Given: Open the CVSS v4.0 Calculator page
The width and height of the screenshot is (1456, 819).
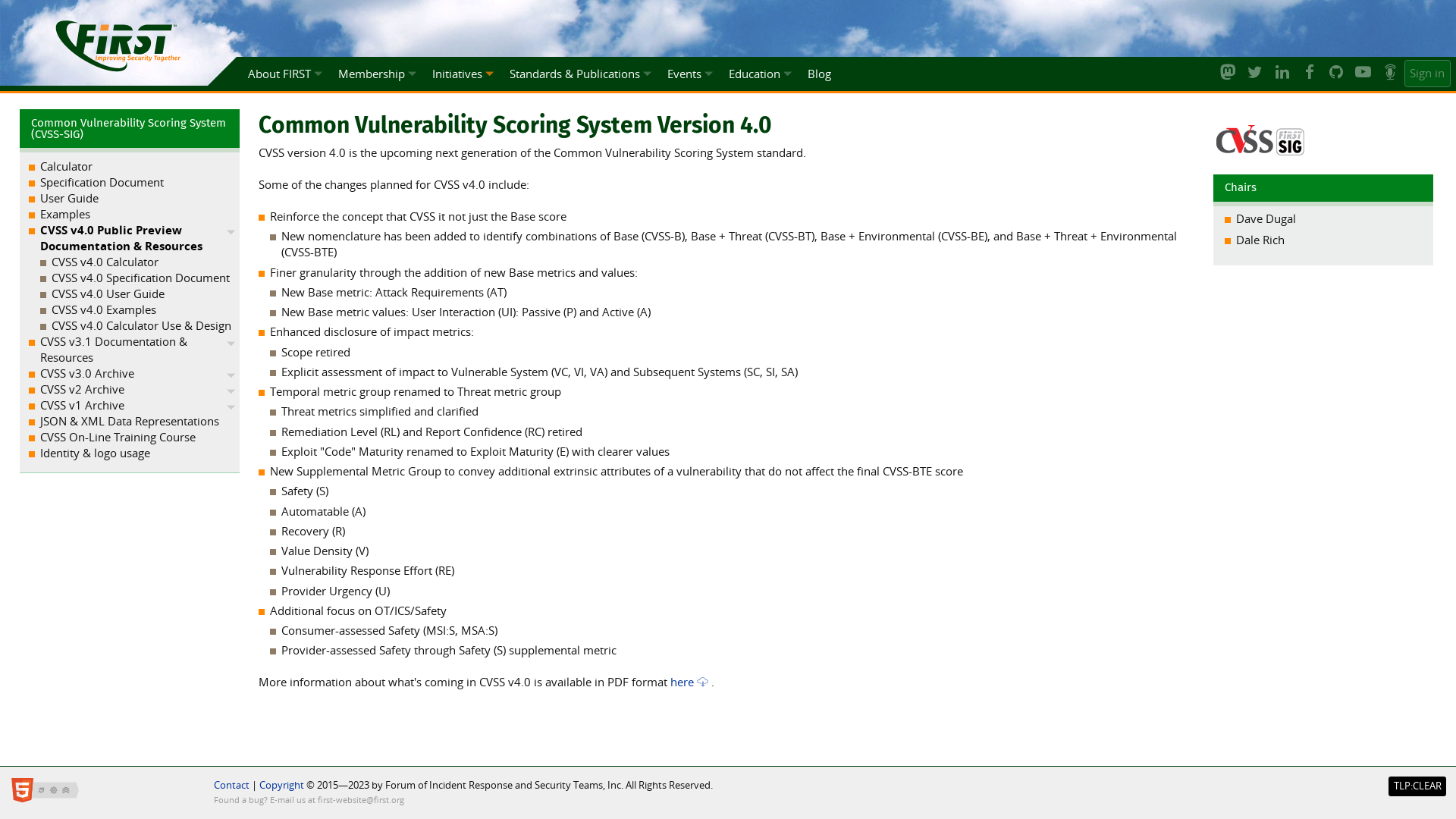Looking at the screenshot, I should coord(105,262).
